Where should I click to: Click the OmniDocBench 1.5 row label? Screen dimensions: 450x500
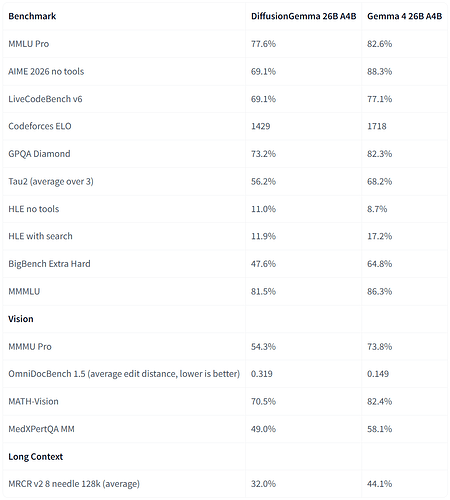[x=124, y=374]
